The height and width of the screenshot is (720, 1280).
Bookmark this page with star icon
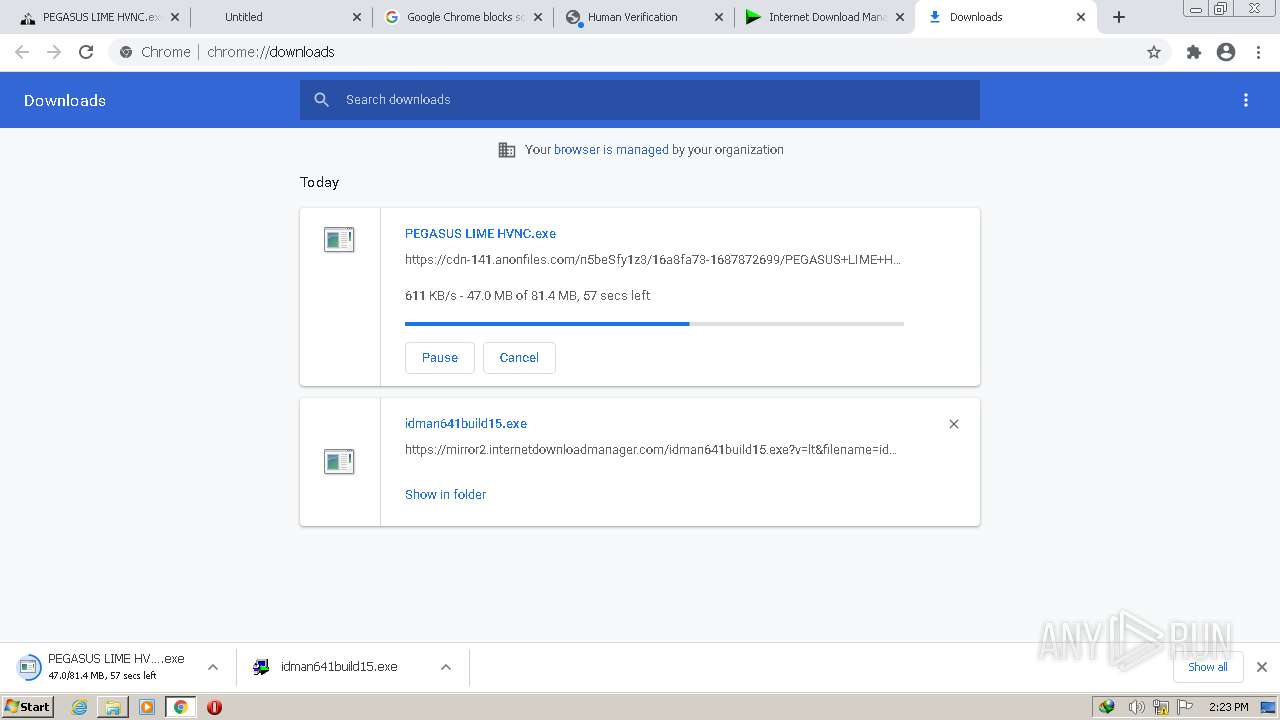click(1154, 52)
